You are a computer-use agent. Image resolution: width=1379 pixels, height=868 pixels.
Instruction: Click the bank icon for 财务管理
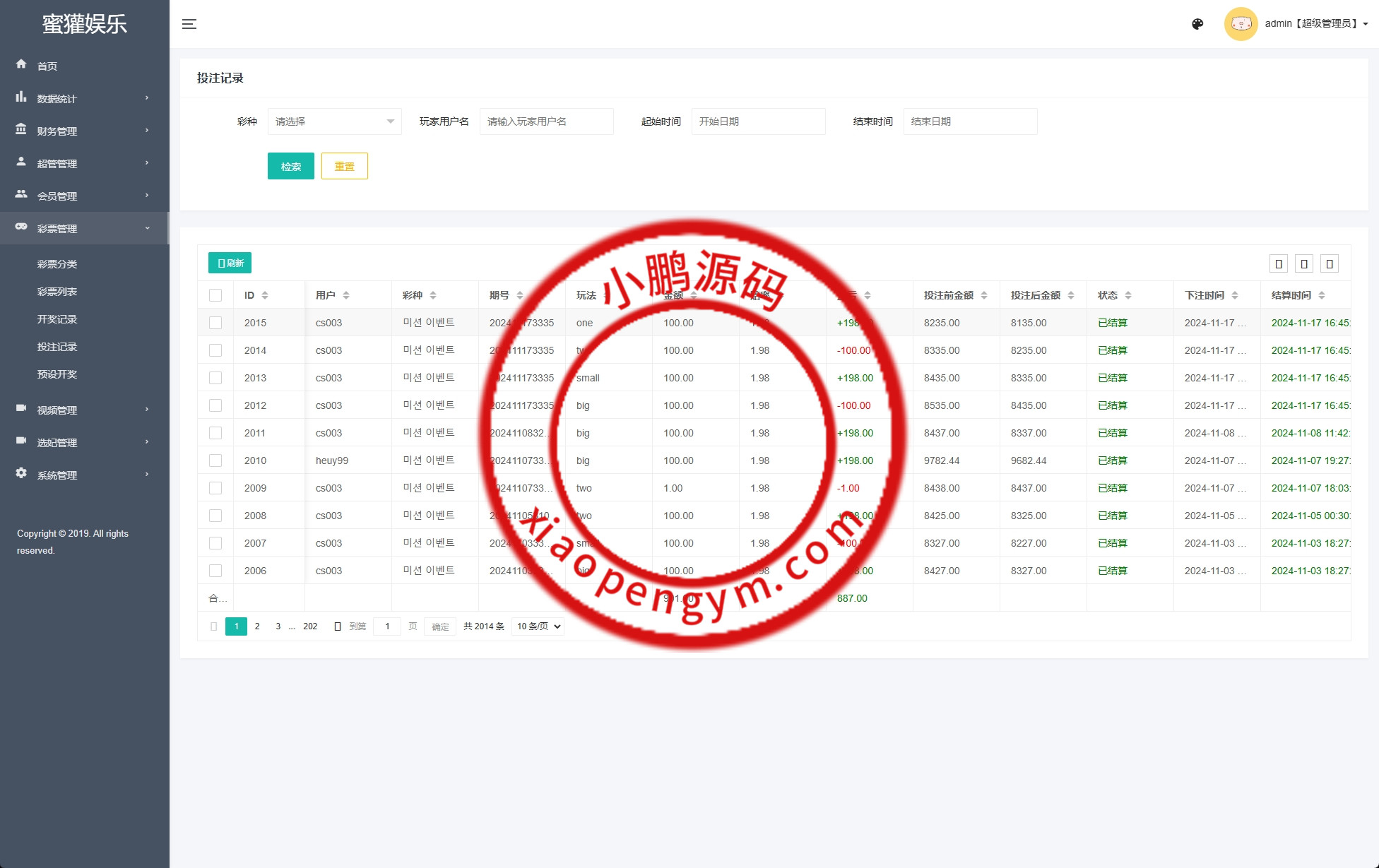tap(21, 129)
